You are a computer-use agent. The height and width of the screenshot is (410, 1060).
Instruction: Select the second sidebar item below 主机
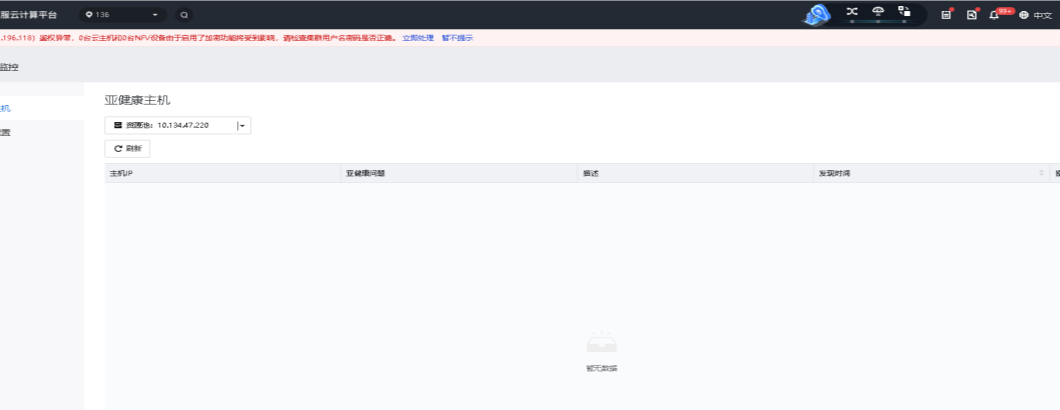pos(41,133)
